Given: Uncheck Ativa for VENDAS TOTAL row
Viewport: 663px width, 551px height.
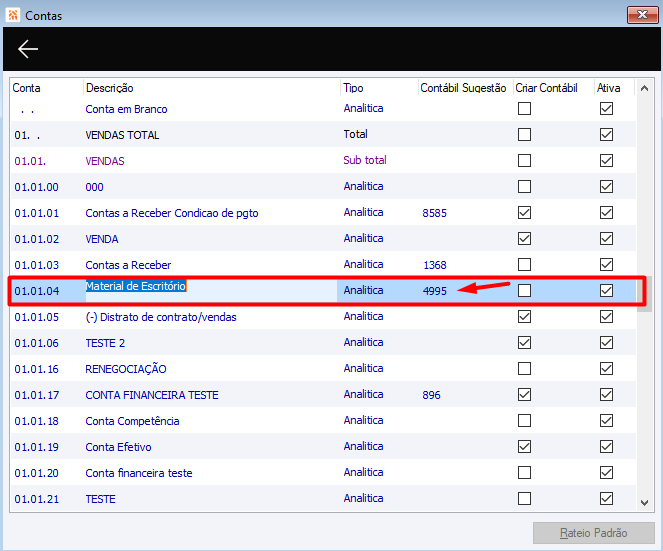Looking at the screenshot, I should (606, 134).
